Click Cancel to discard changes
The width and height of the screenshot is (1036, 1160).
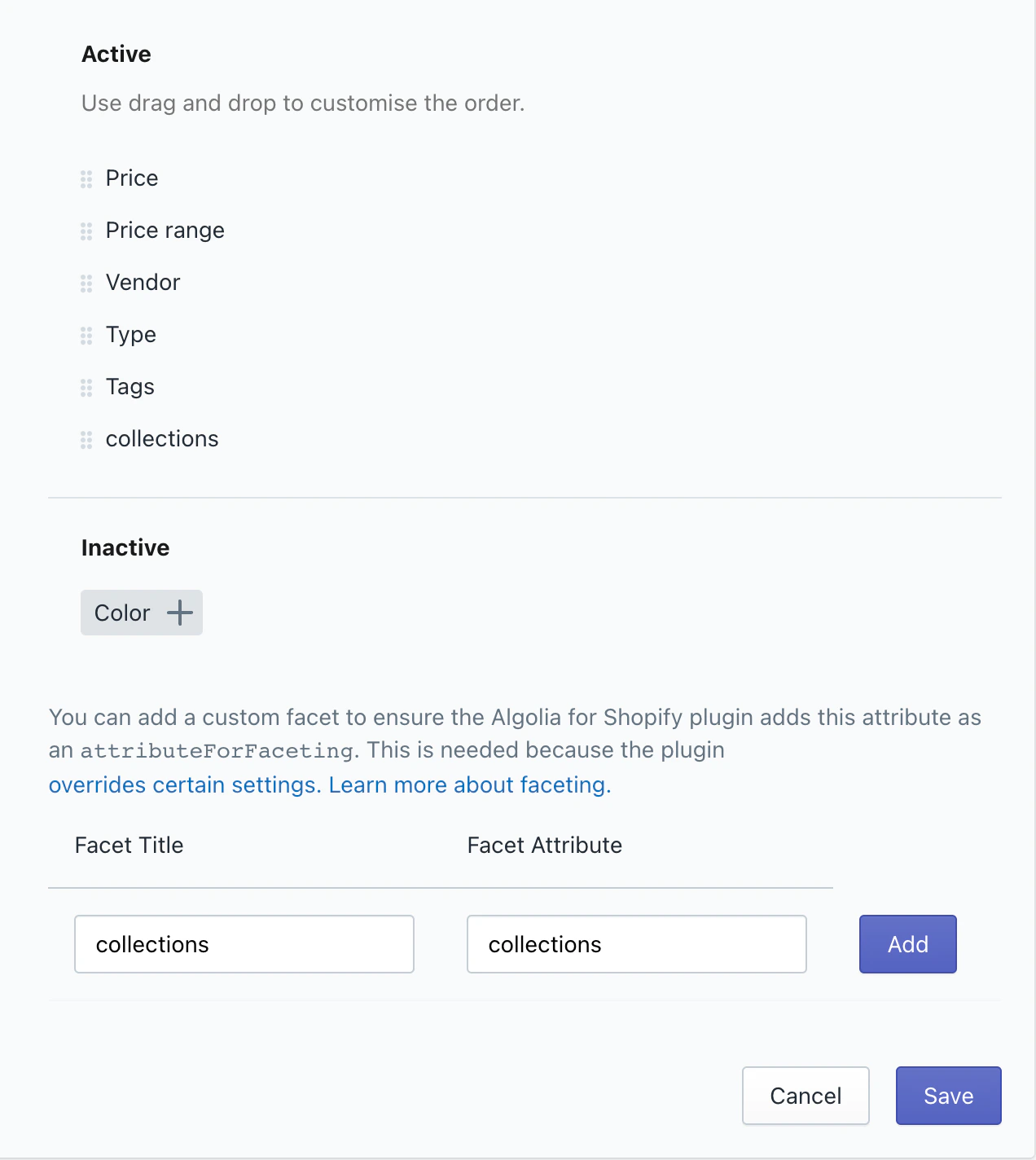click(806, 1095)
